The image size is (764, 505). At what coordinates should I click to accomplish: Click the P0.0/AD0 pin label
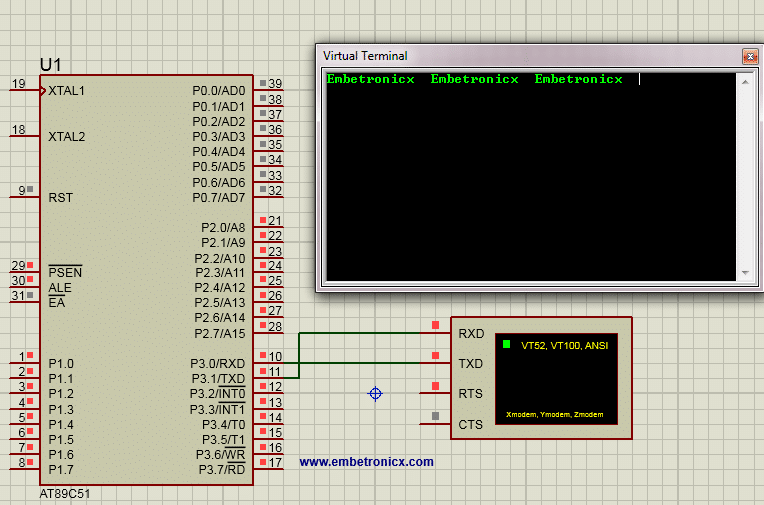pyautogui.click(x=219, y=91)
